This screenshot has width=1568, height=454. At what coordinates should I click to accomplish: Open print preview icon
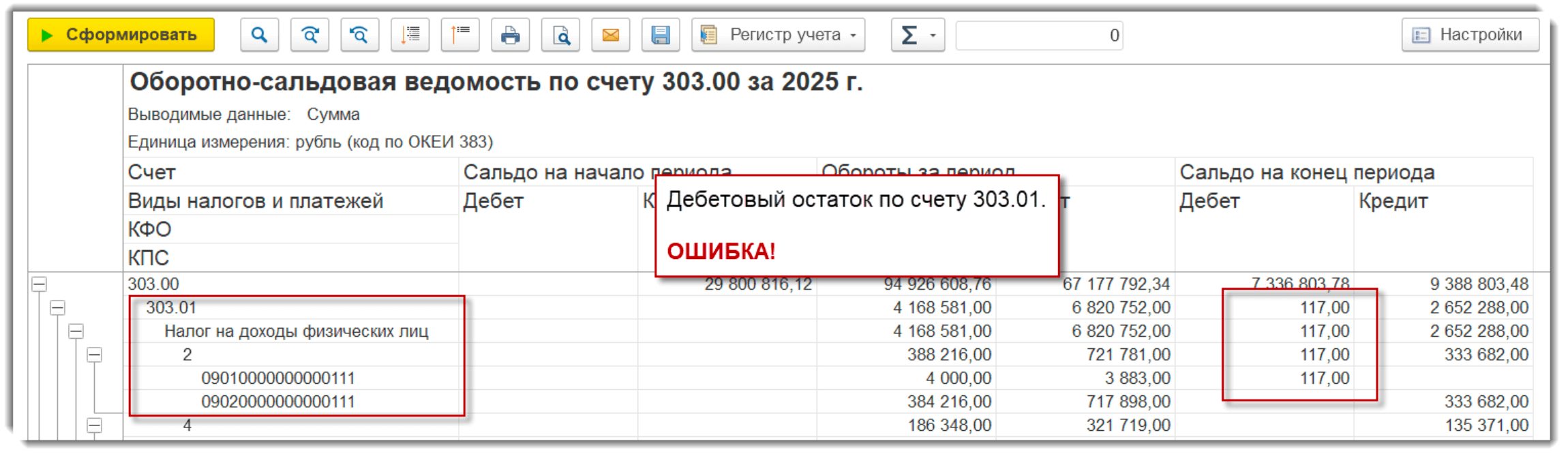point(560,35)
